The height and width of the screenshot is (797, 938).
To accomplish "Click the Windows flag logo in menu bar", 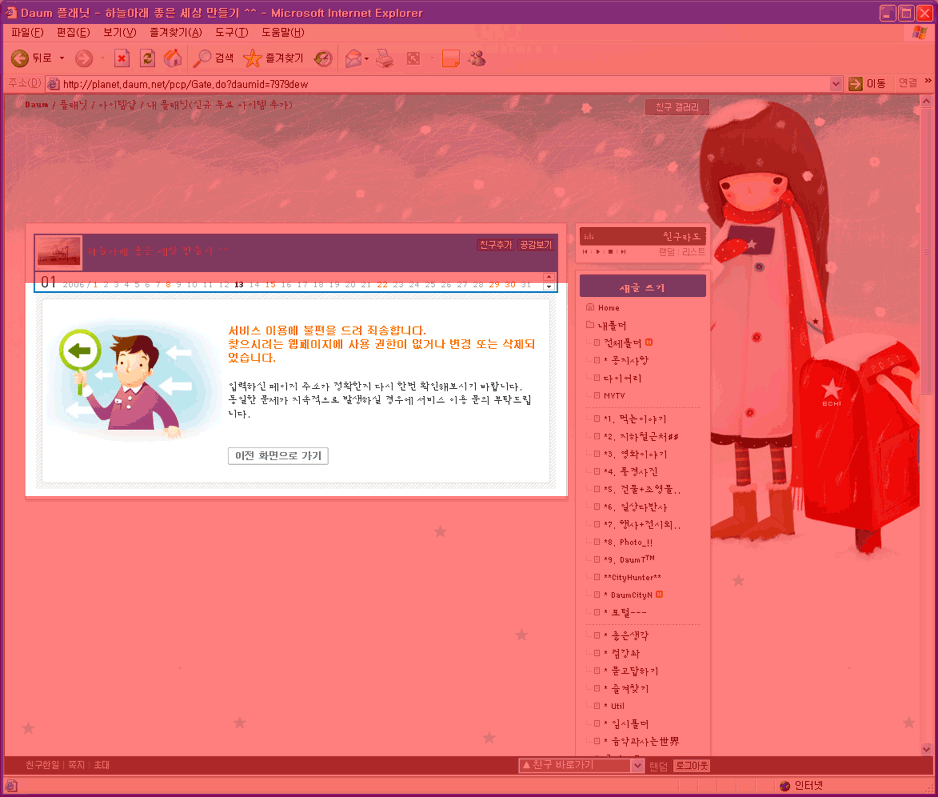I will pos(919,32).
